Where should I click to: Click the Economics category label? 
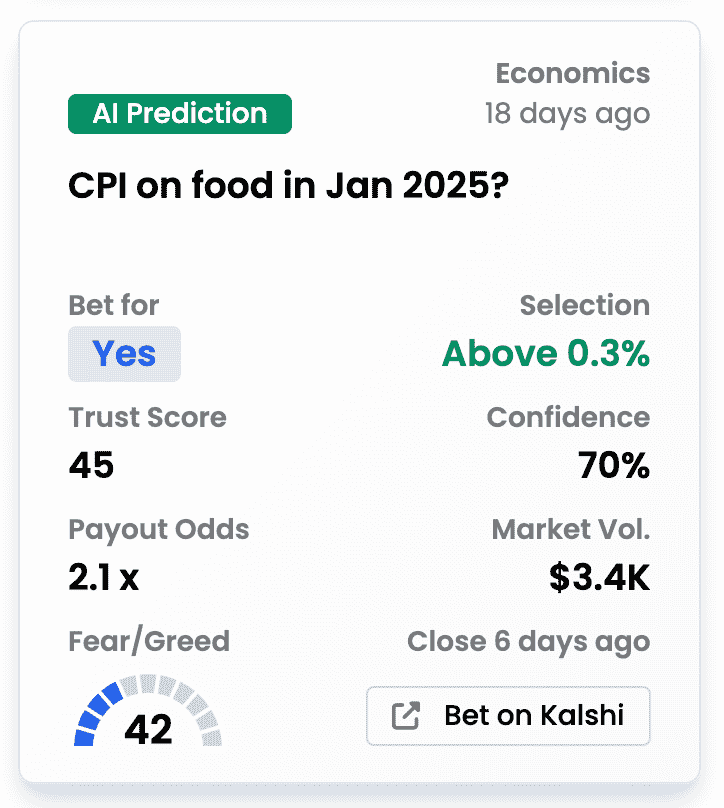pyautogui.click(x=573, y=73)
